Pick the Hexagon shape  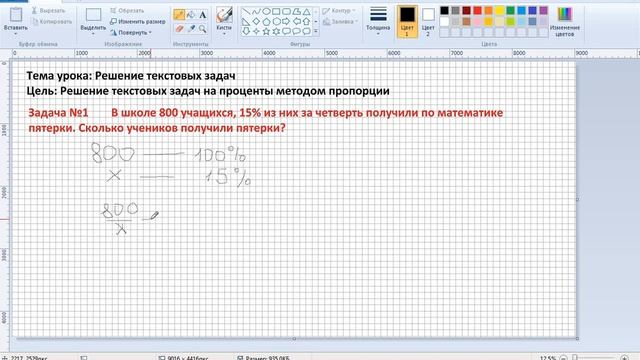276,22
